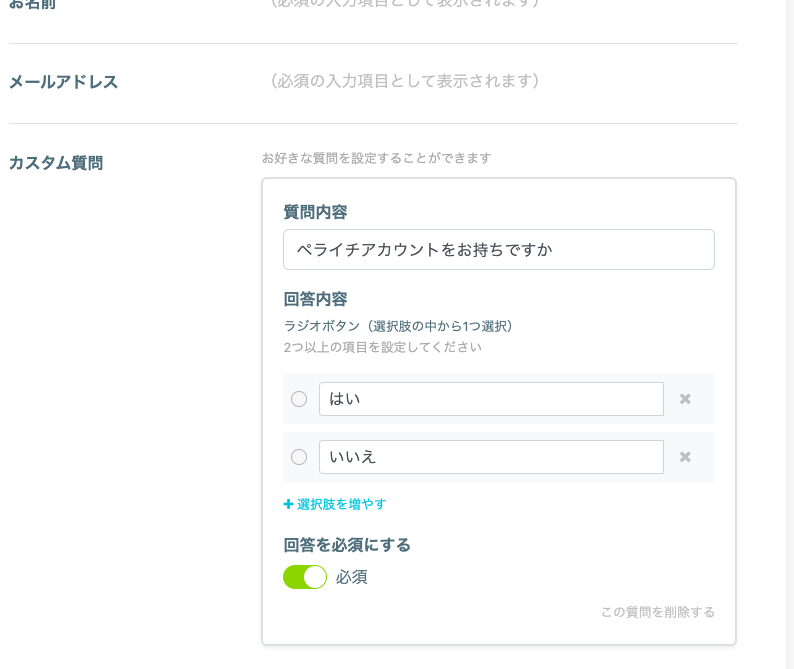Viewport: 794px width, 669px height.
Task: Click the 必須 label next to switch
Action: [351, 577]
